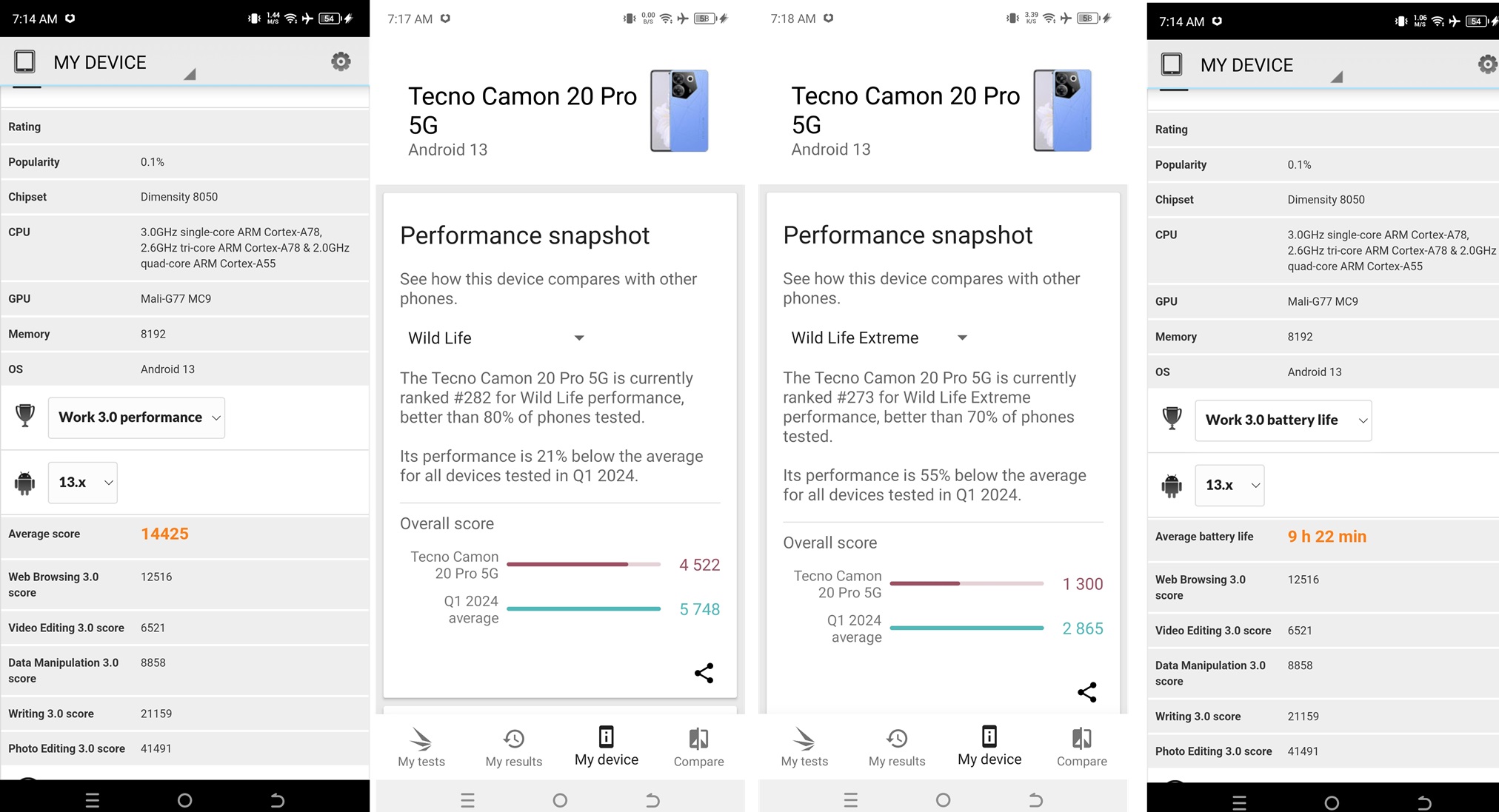Tap trophy icon next to Work 3.0 performance
1499x812 pixels.
pos(25,416)
